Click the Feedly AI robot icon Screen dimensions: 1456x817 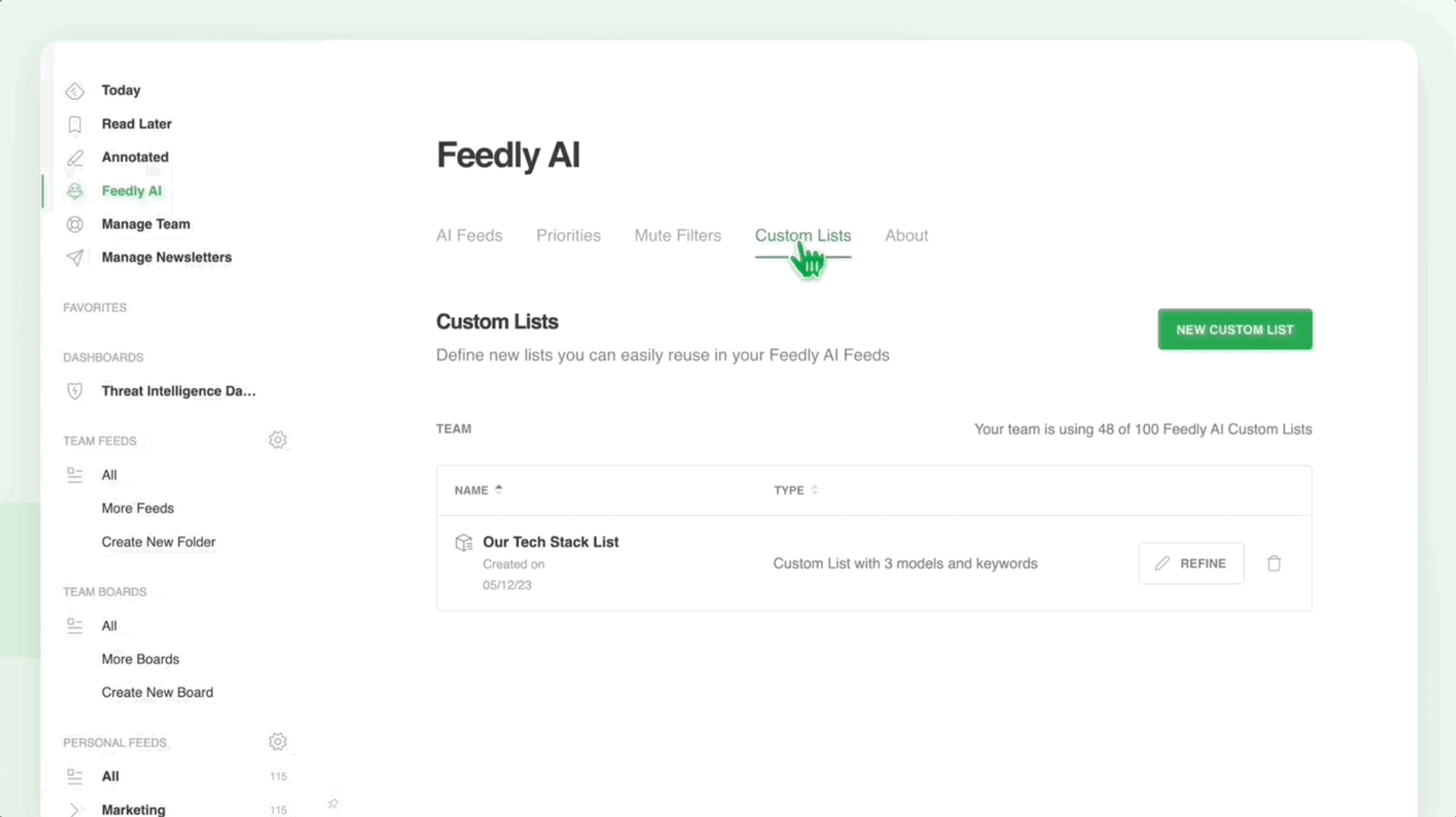[x=75, y=191]
